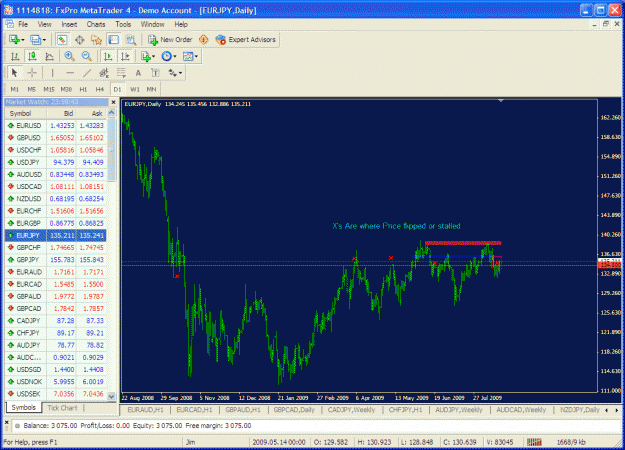Select the Text Label tool
Viewport: 625px width, 450px height.
click(x=155, y=73)
